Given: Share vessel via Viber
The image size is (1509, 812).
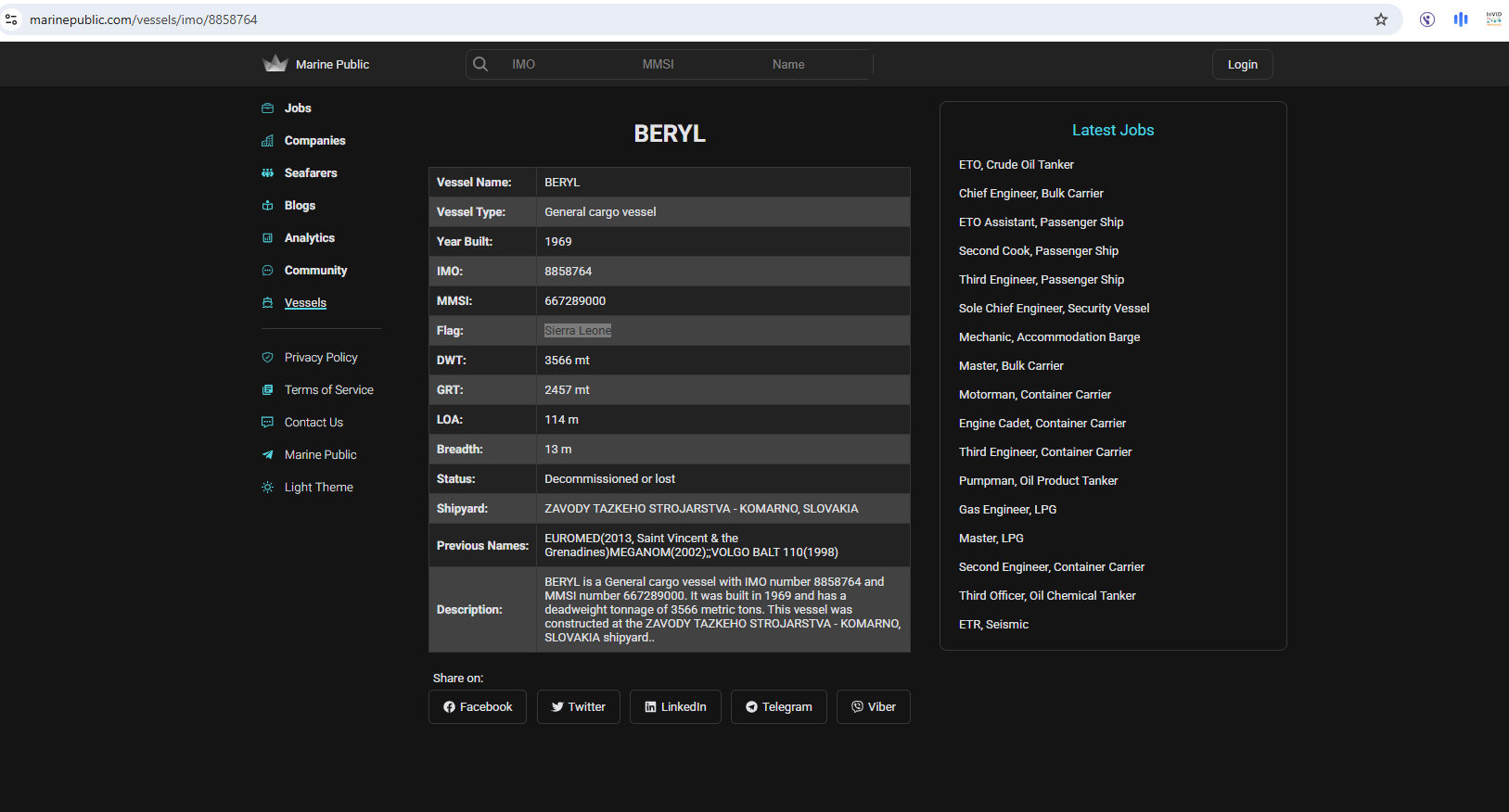Looking at the screenshot, I should point(874,707).
